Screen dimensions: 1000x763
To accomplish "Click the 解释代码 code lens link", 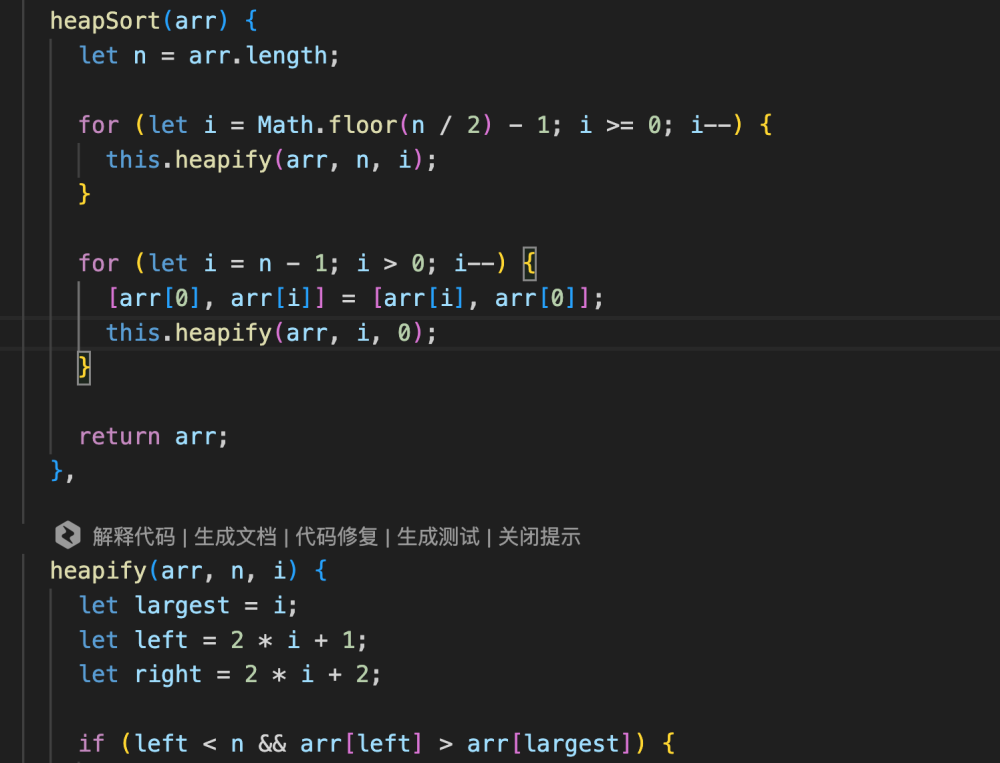I will 133,537.
